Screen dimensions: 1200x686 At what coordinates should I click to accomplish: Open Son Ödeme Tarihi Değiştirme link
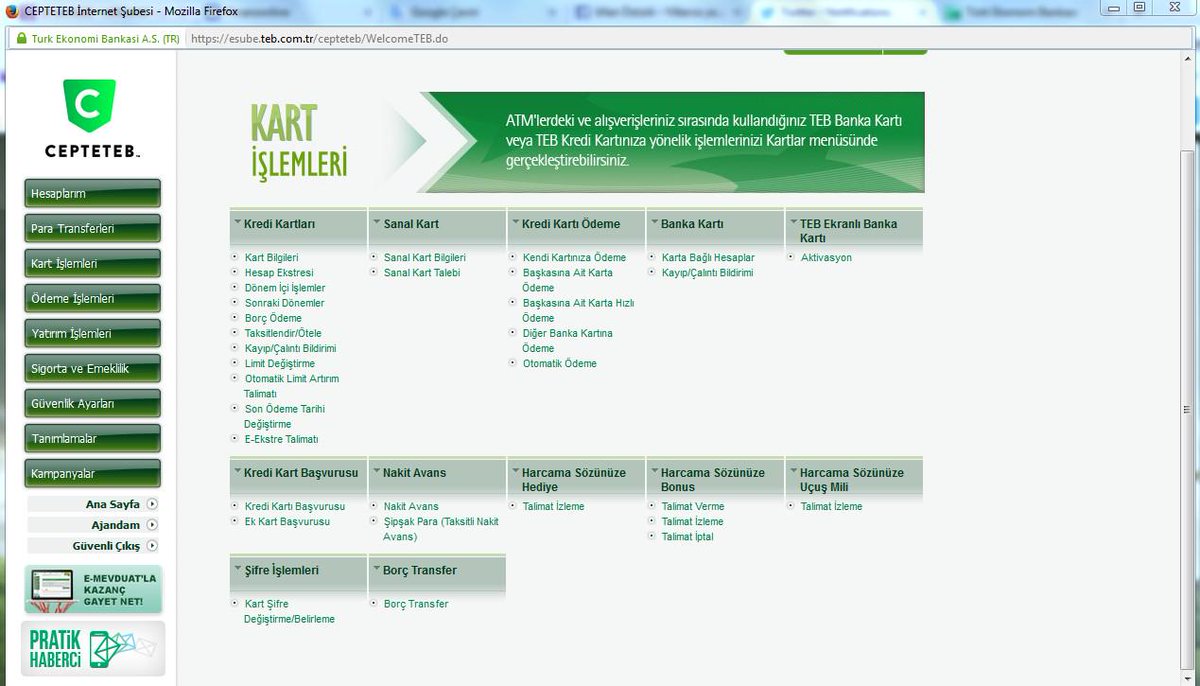point(284,416)
